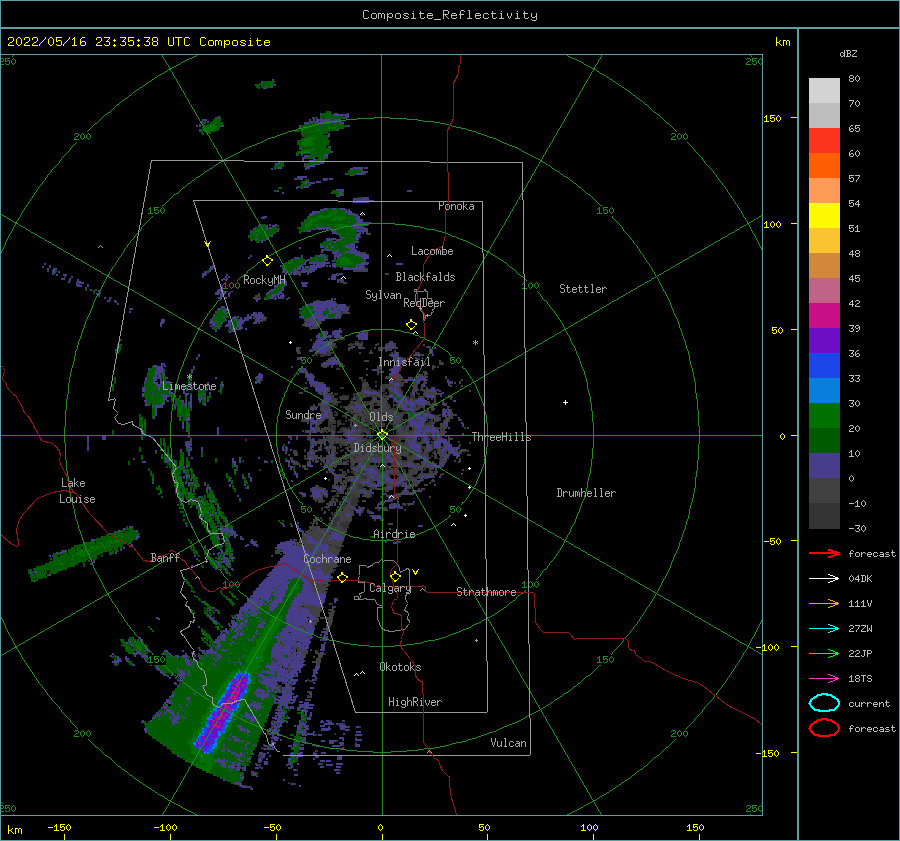Click the yellow radar-center diamond above Didsbury
The image size is (900, 841).
pos(382,435)
